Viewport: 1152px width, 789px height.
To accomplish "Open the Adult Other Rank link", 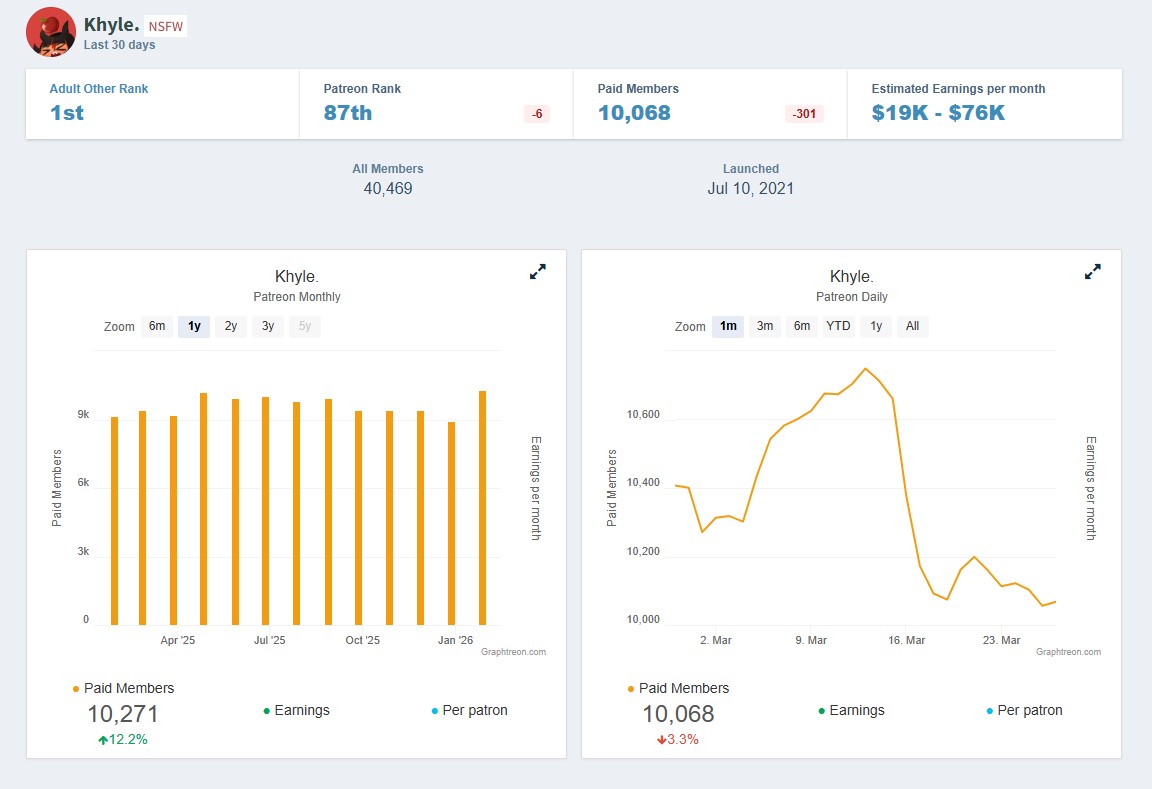I will 98,89.
